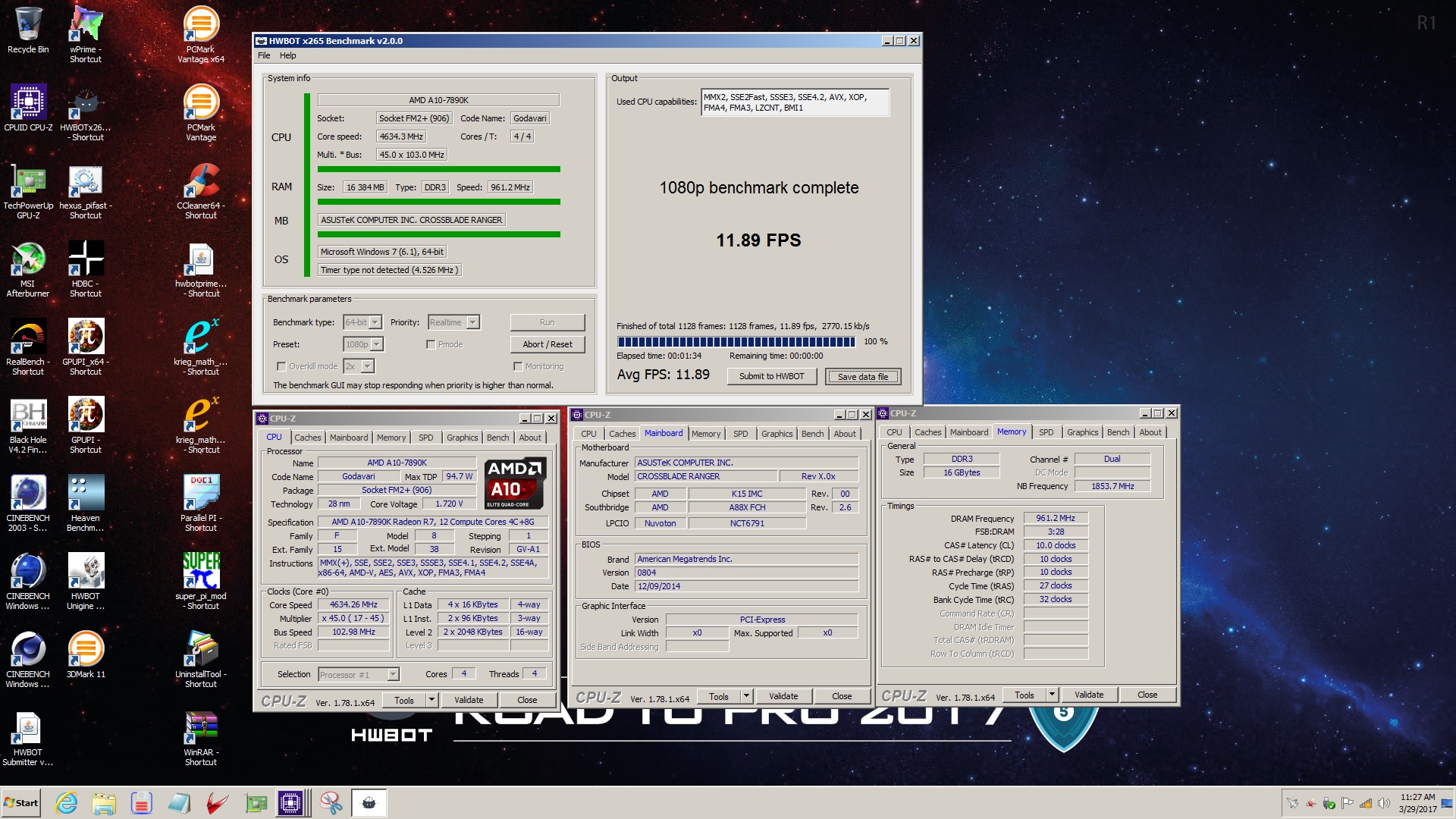The width and height of the screenshot is (1456, 819).
Task: Launch 3DMark 11 desktop icon
Action: [x=86, y=654]
